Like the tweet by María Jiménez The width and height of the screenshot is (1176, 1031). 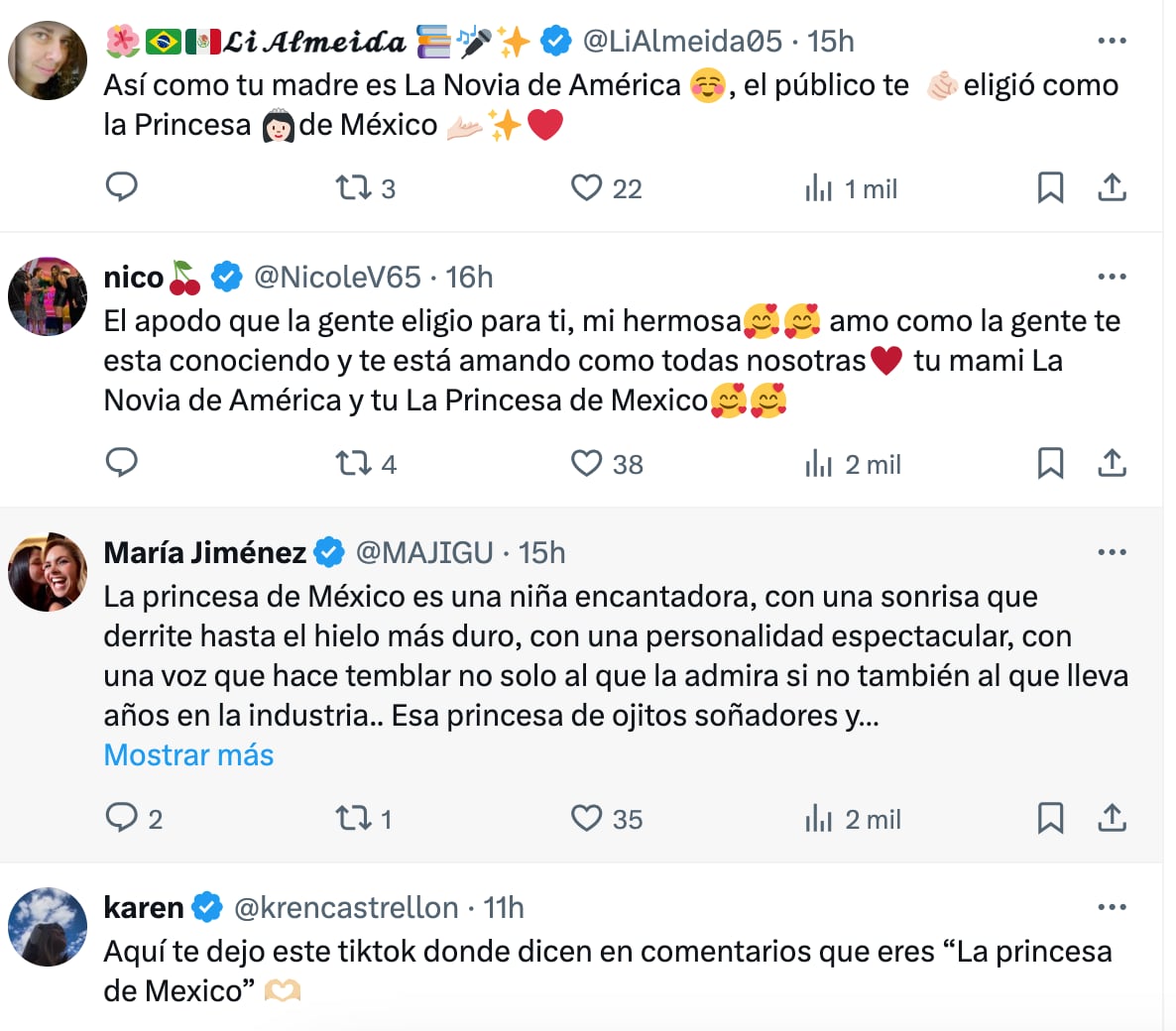[x=587, y=819]
